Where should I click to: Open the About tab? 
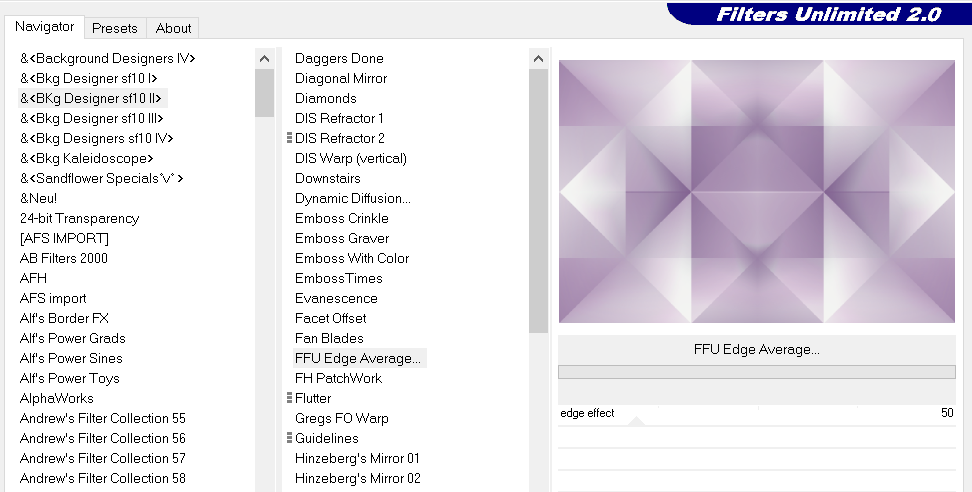(x=173, y=28)
